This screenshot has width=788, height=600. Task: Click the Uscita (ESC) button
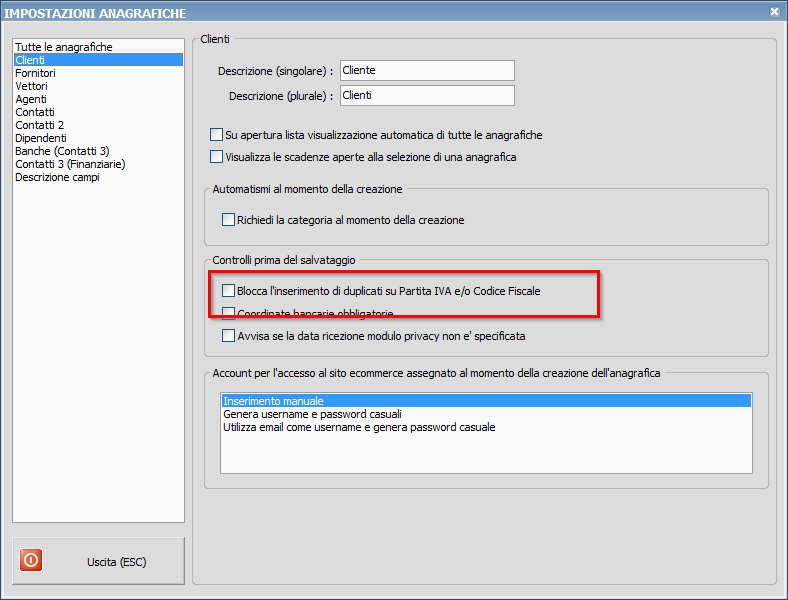coord(99,561)
